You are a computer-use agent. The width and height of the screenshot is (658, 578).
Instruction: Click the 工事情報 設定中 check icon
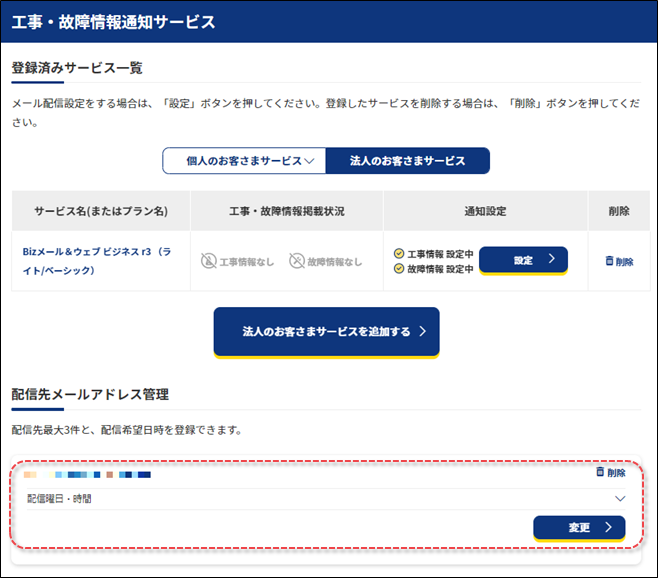tap(399, 254)
